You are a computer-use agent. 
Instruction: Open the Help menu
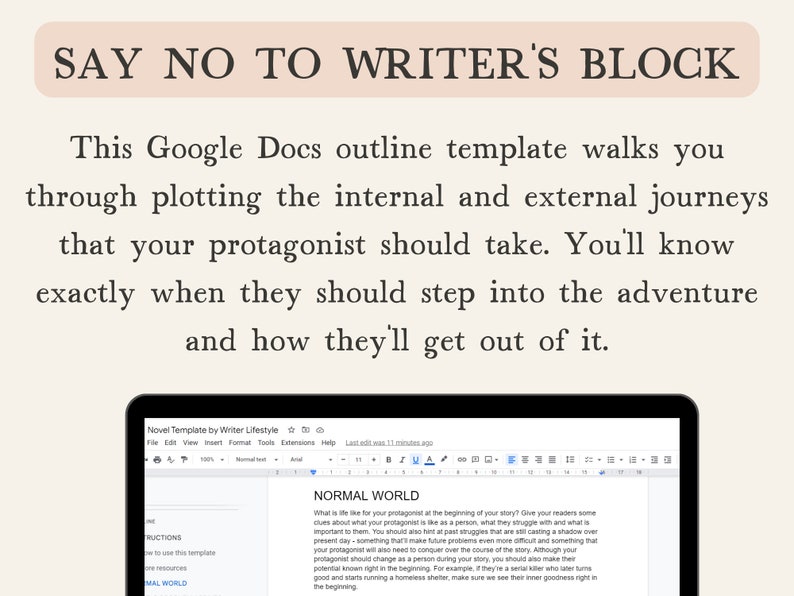(328, 443)
